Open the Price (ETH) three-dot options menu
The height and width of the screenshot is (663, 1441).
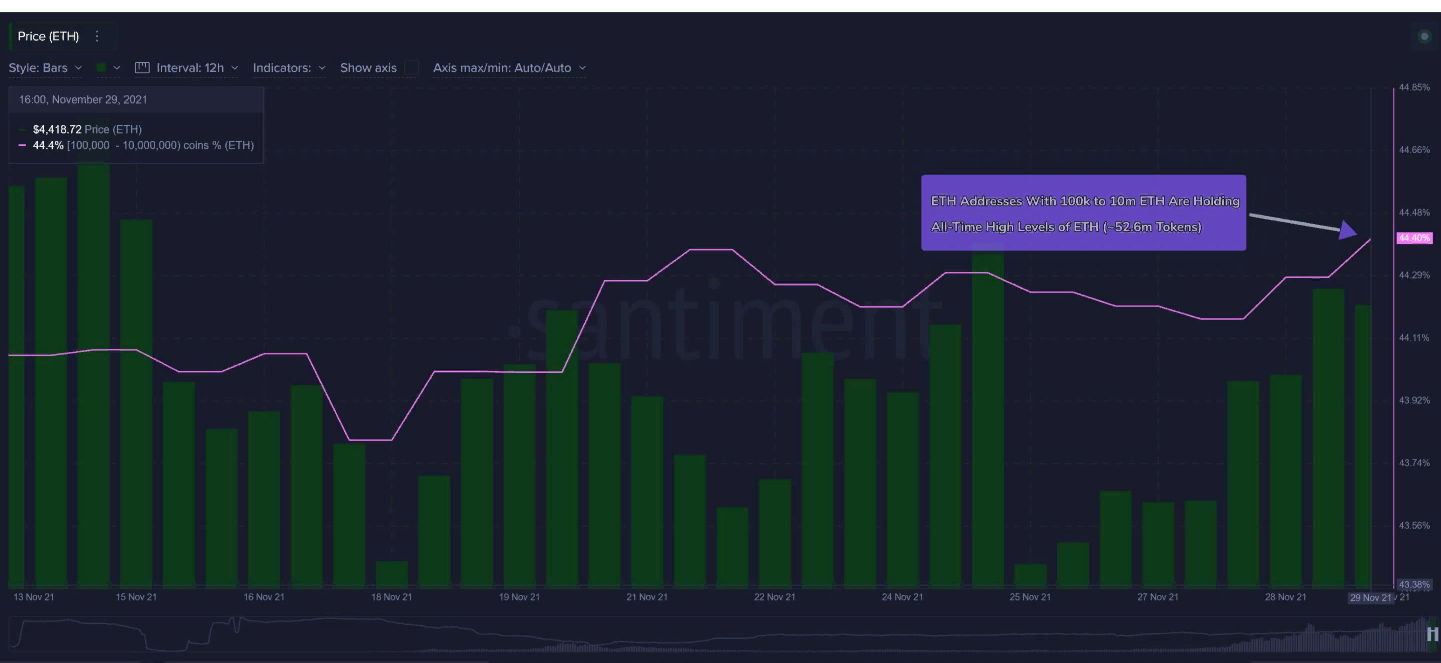tap(97, 37)
